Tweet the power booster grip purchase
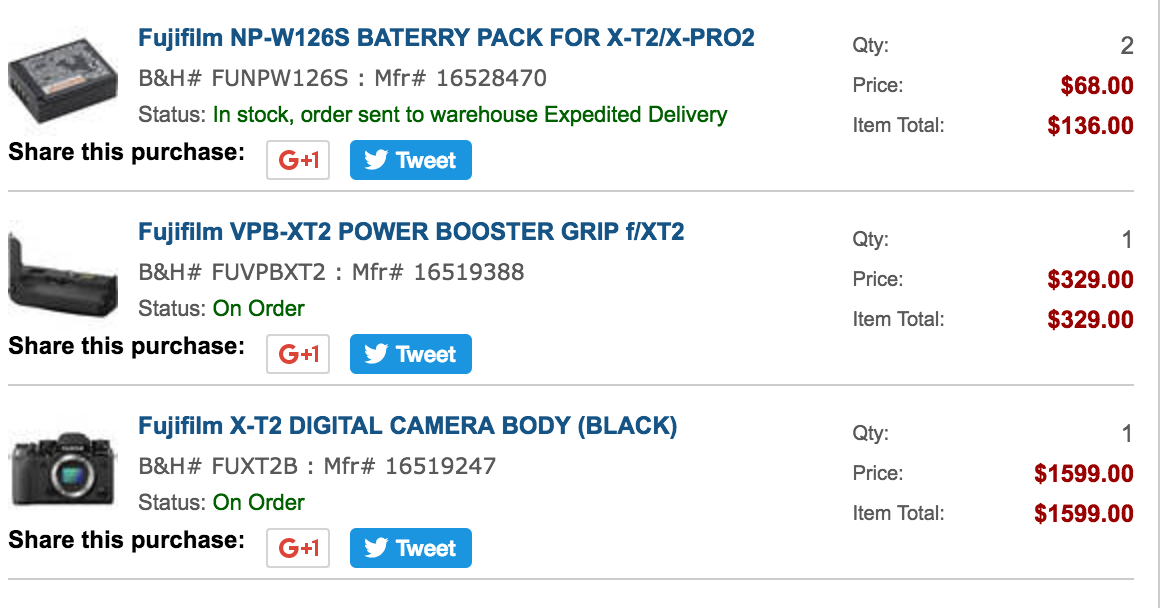1176x608 pixels. click(410, 355)
